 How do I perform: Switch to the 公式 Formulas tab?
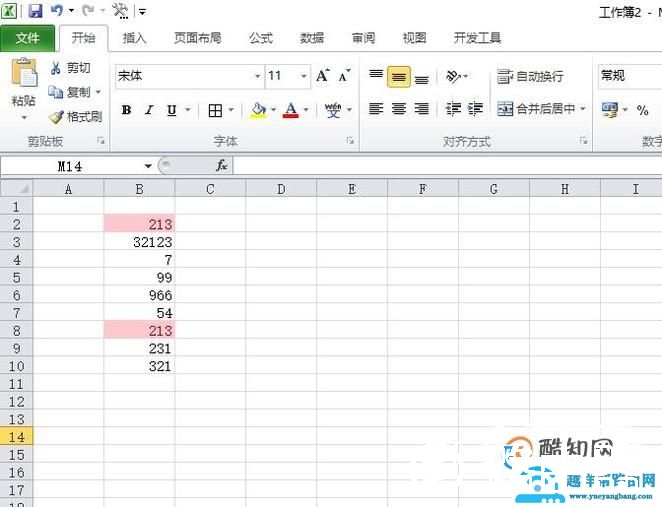[x=261, y=38]
